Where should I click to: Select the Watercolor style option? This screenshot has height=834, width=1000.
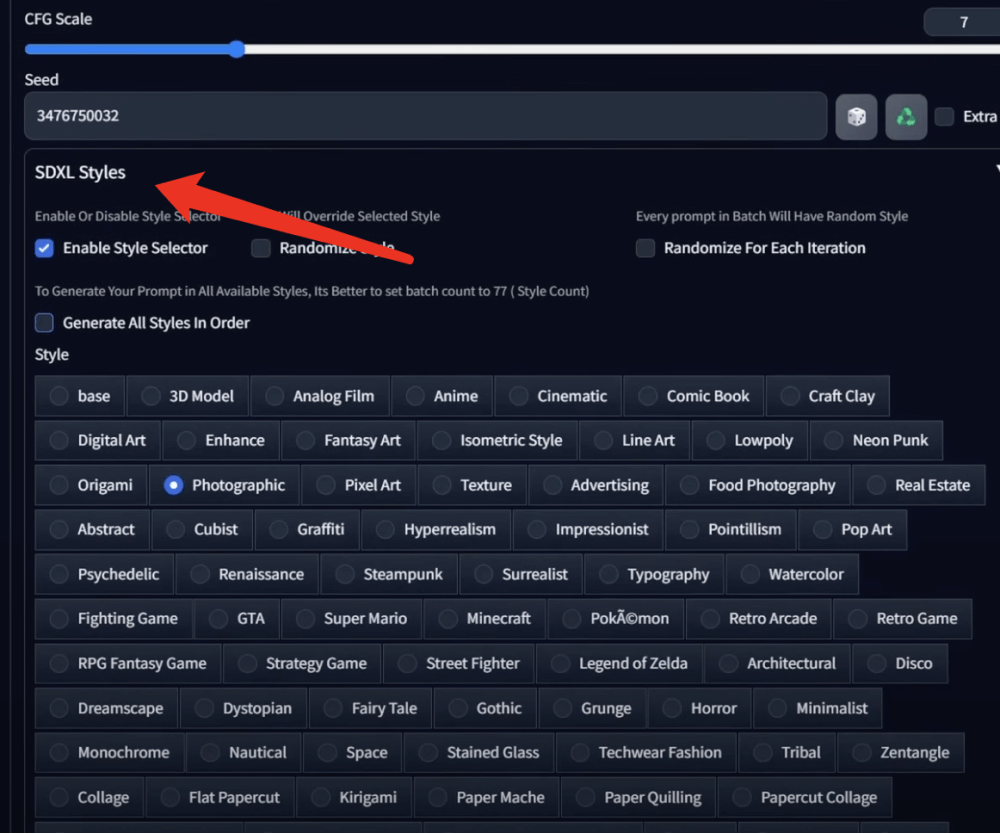coord(792,574)
